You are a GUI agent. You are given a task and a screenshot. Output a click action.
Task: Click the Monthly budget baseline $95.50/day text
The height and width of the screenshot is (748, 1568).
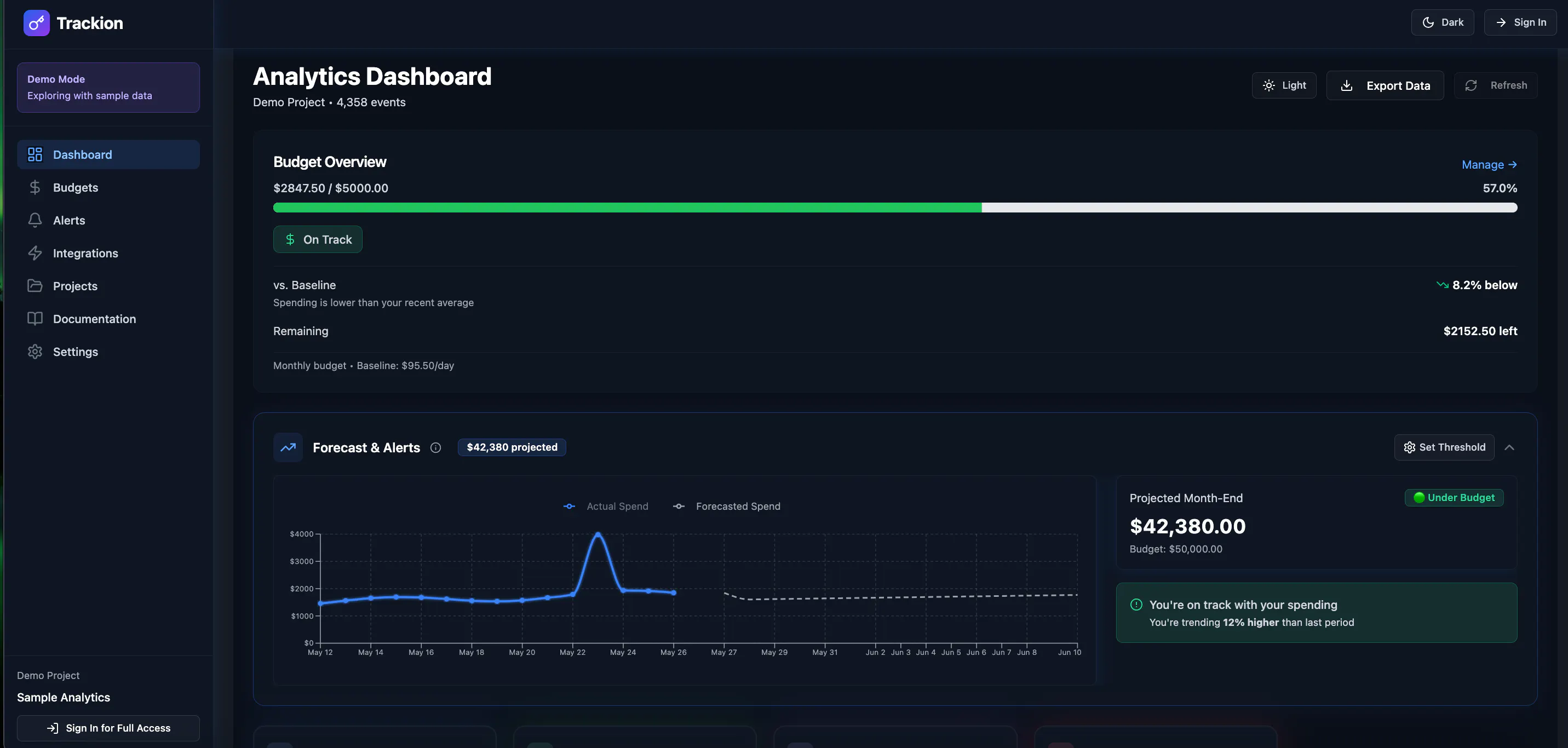click(364, 366)
